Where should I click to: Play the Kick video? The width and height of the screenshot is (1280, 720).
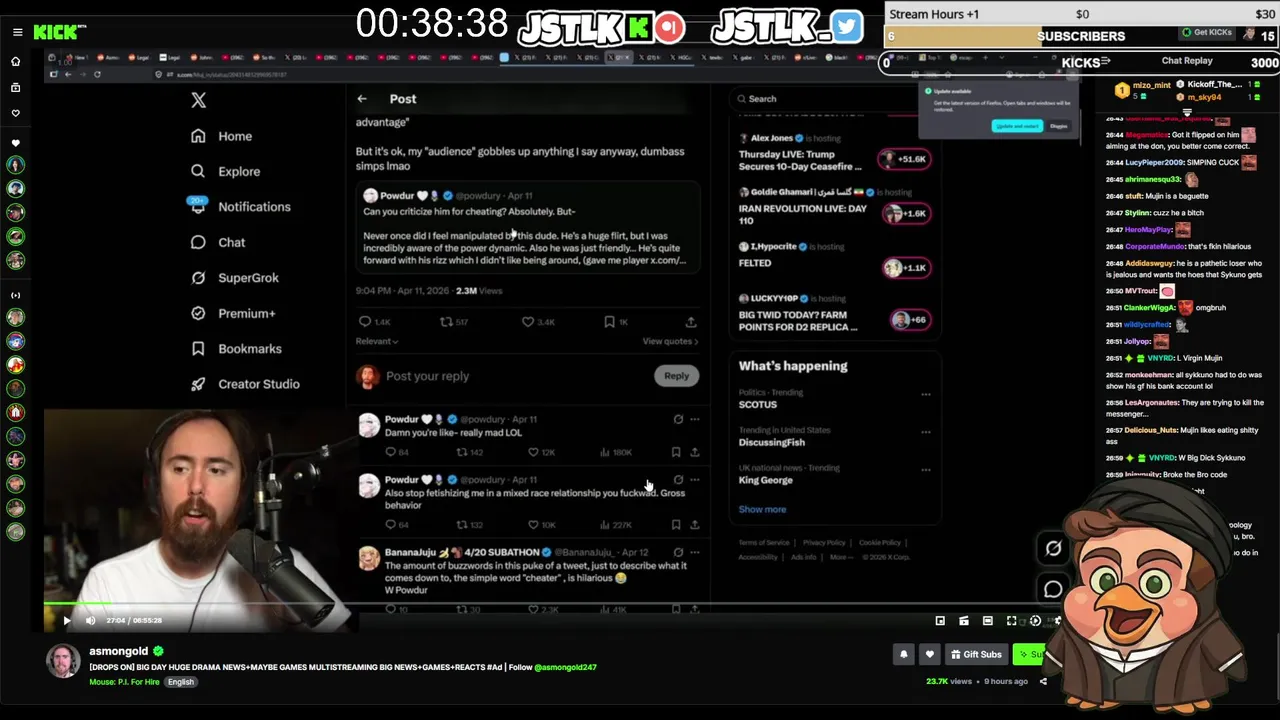pyautogui.click(x=67, y=621)
